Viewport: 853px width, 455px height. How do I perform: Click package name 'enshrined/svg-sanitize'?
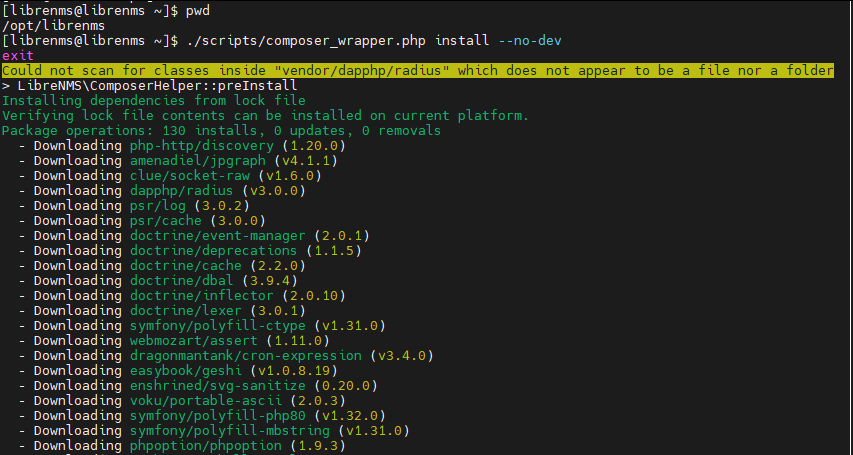[x=218, y=385]
